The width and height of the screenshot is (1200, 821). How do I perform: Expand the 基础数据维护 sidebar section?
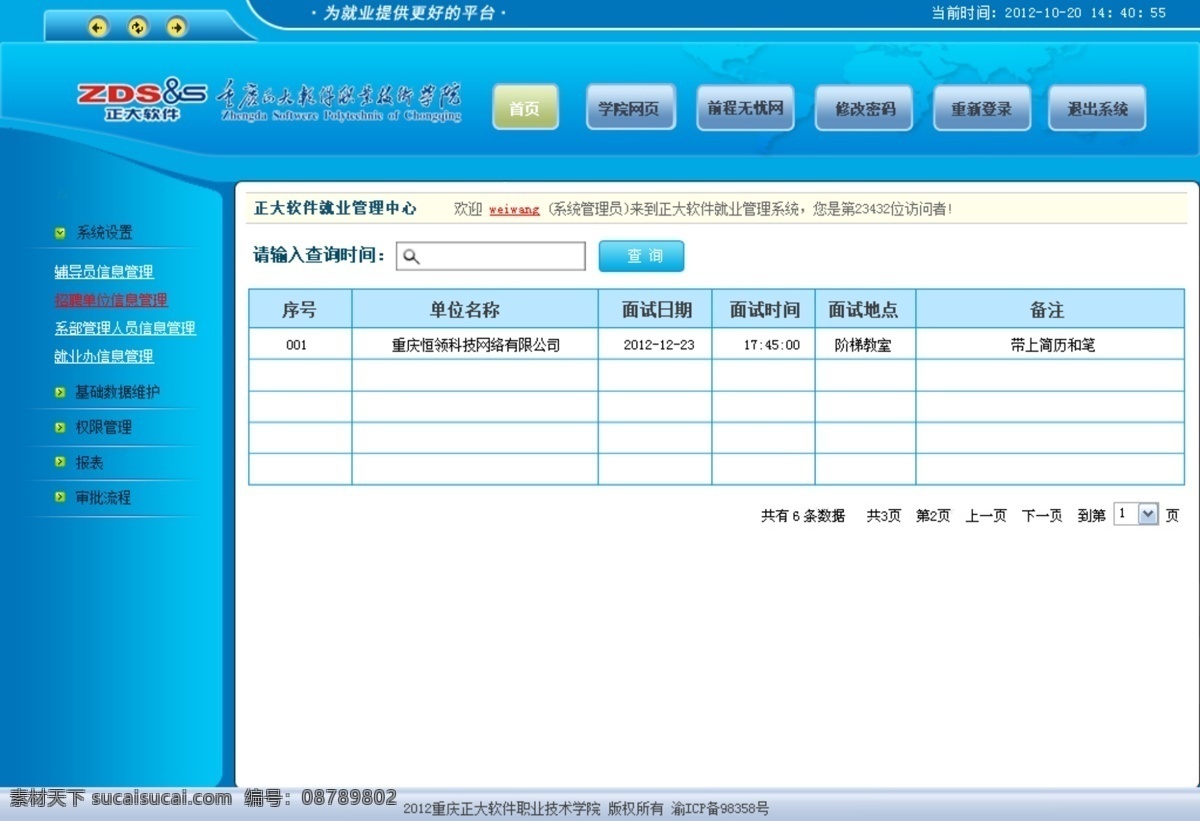pos(117,392)
